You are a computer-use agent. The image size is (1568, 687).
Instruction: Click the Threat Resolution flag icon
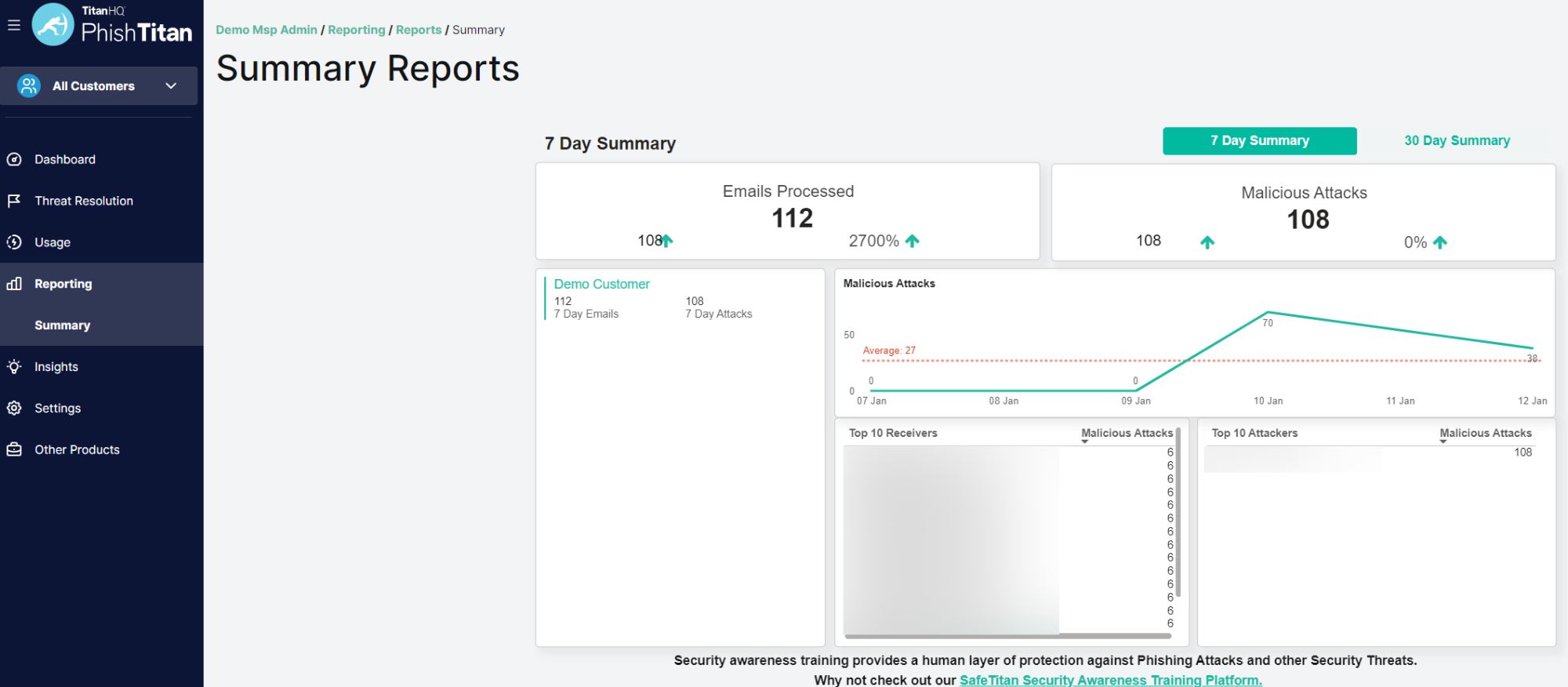[x=14, y=201]
